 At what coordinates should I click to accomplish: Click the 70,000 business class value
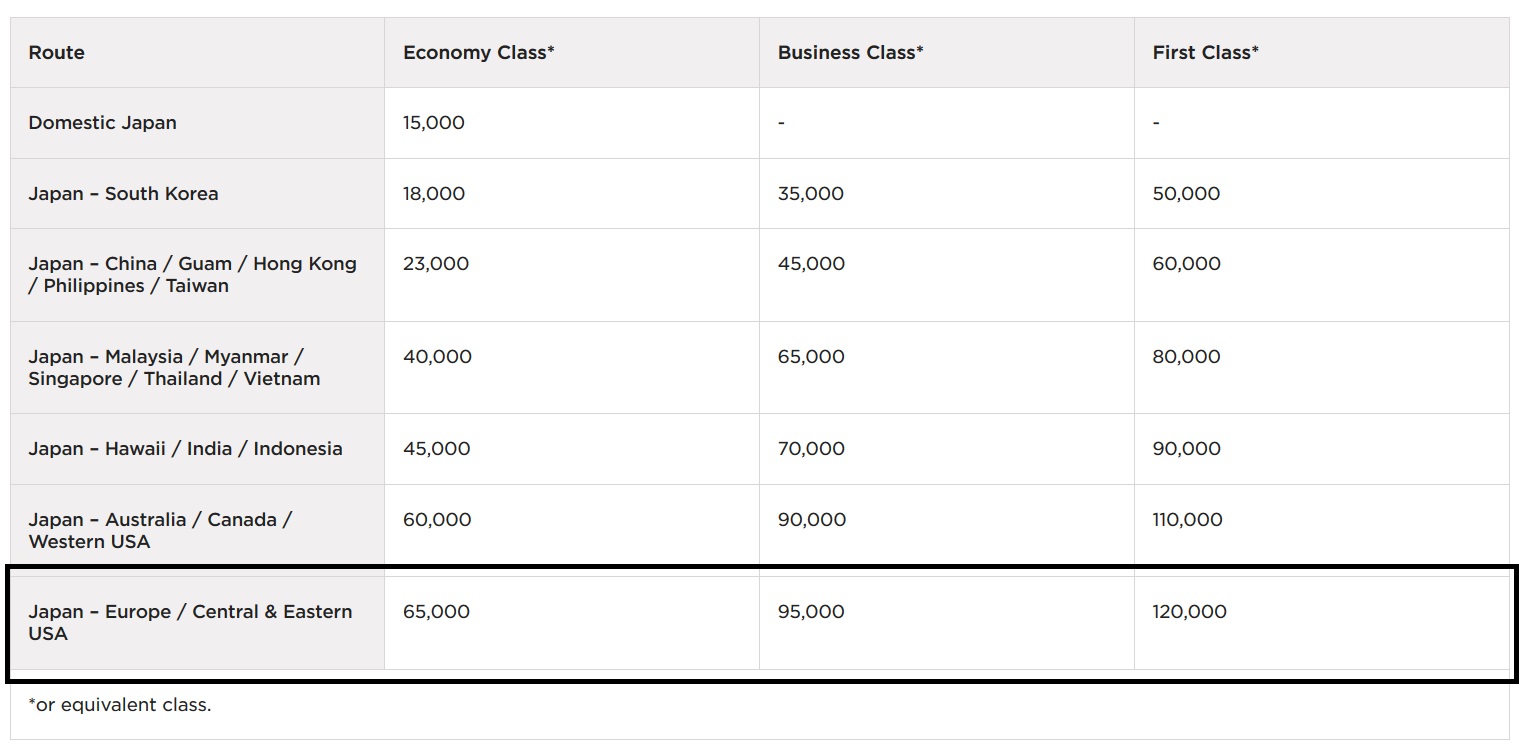(x=811, y=449)
